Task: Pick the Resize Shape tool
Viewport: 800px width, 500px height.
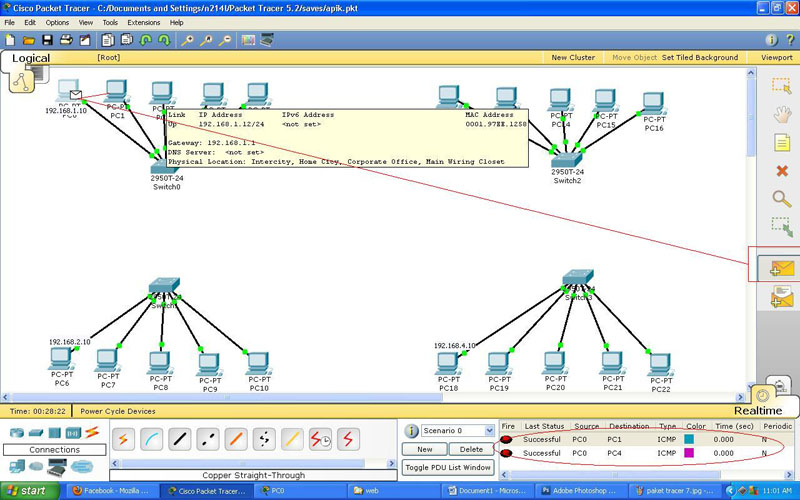Action: [782, 227]
